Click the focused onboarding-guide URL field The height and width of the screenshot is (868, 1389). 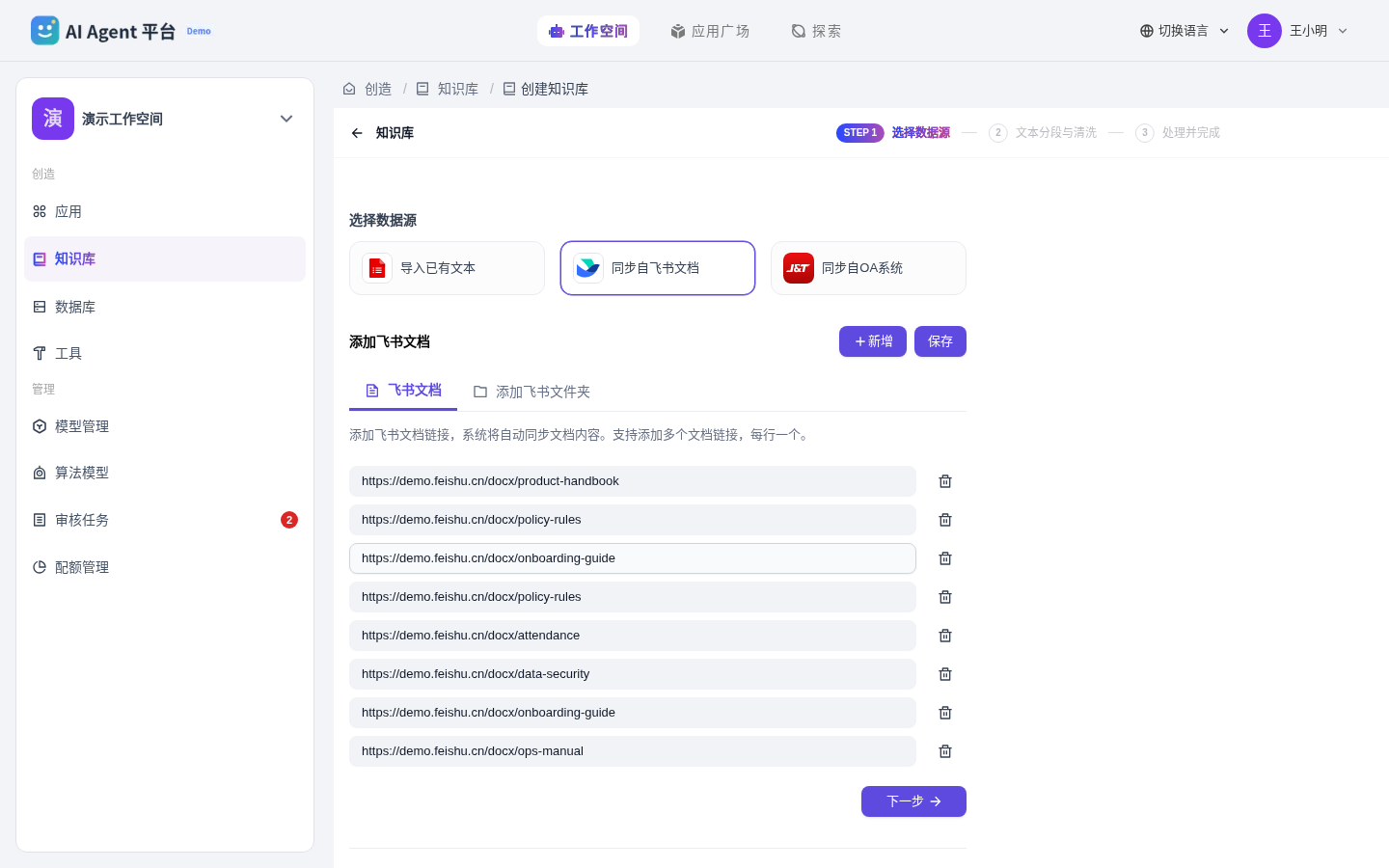pyautogui.click(x=633, y=558)
